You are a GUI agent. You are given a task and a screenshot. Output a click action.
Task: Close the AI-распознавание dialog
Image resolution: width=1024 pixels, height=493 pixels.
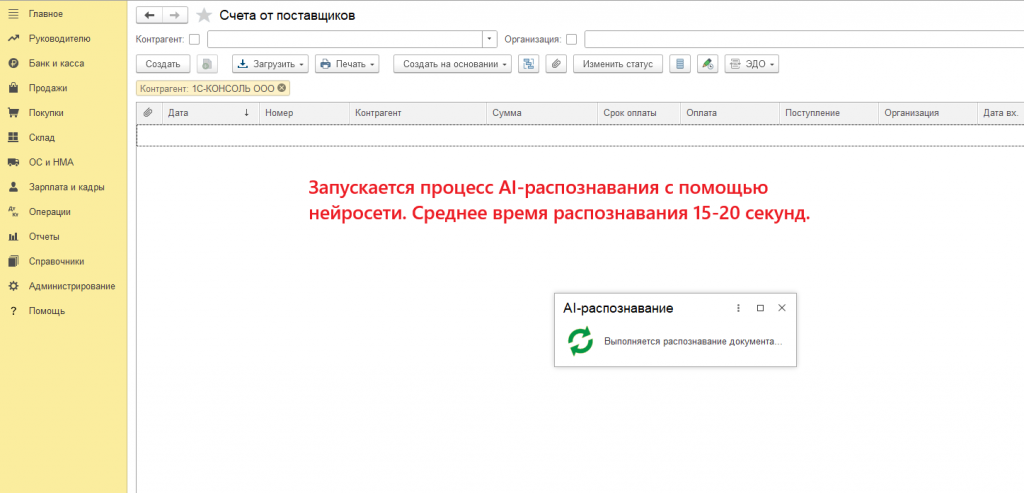pyautogui.click(x=782, y=308)
